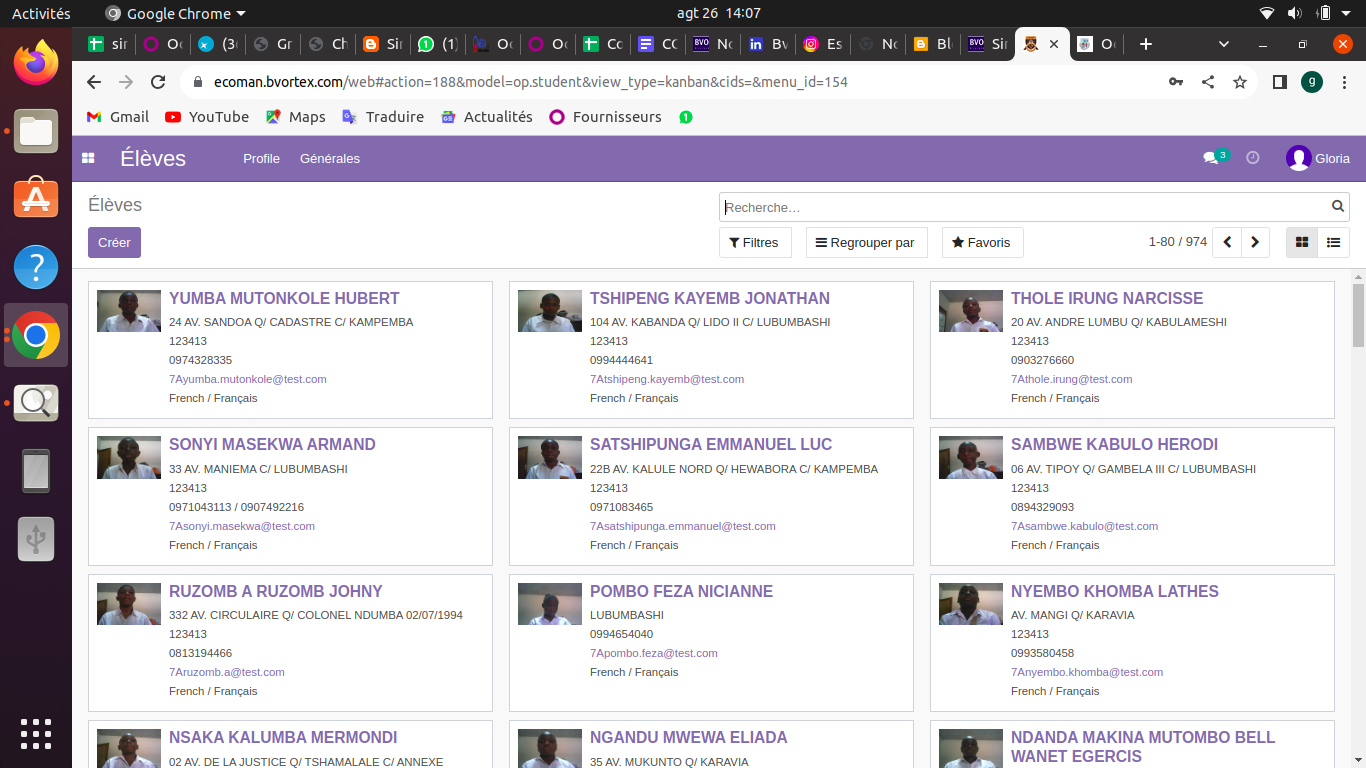The image size is (1366, 768).
Task: Open student YUMBA MUTONKOLE HUBERT
Action: [x=284, y=298]
